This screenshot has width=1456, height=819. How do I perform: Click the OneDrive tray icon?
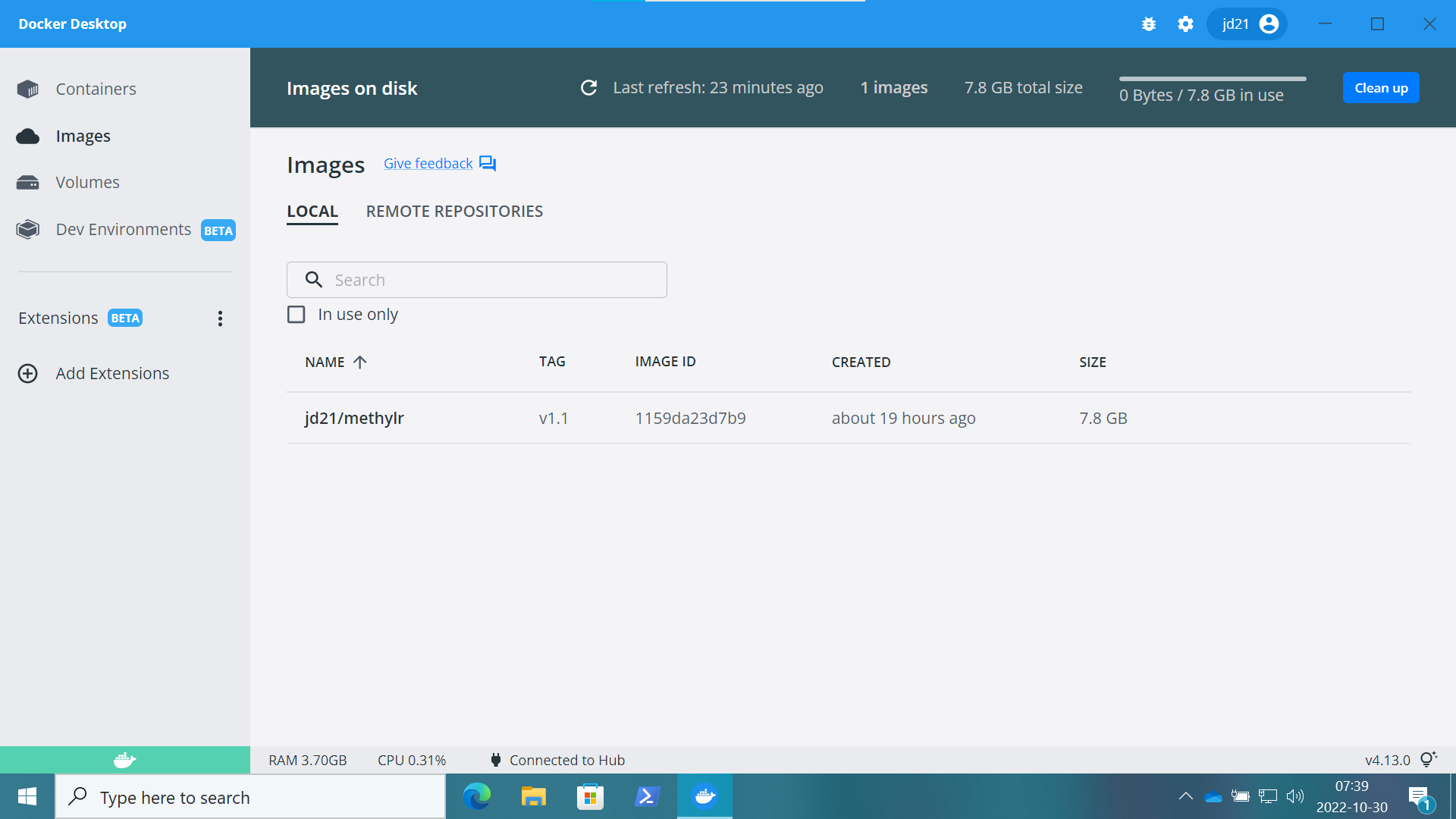[x=1213, y=796]
